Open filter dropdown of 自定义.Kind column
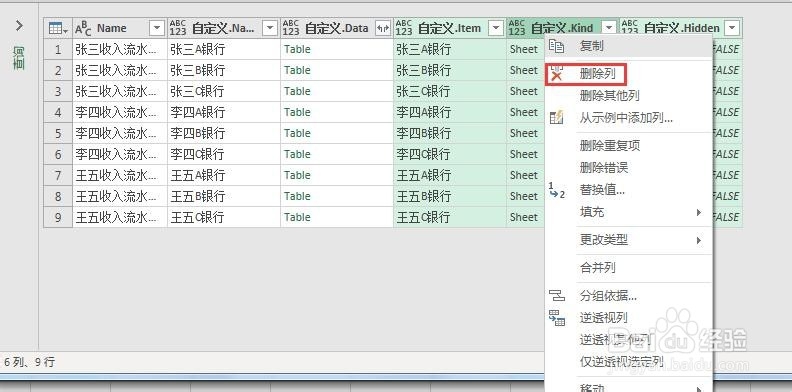Image resolution: width=792 pixels, height=392 pixels. coord(610,28)
